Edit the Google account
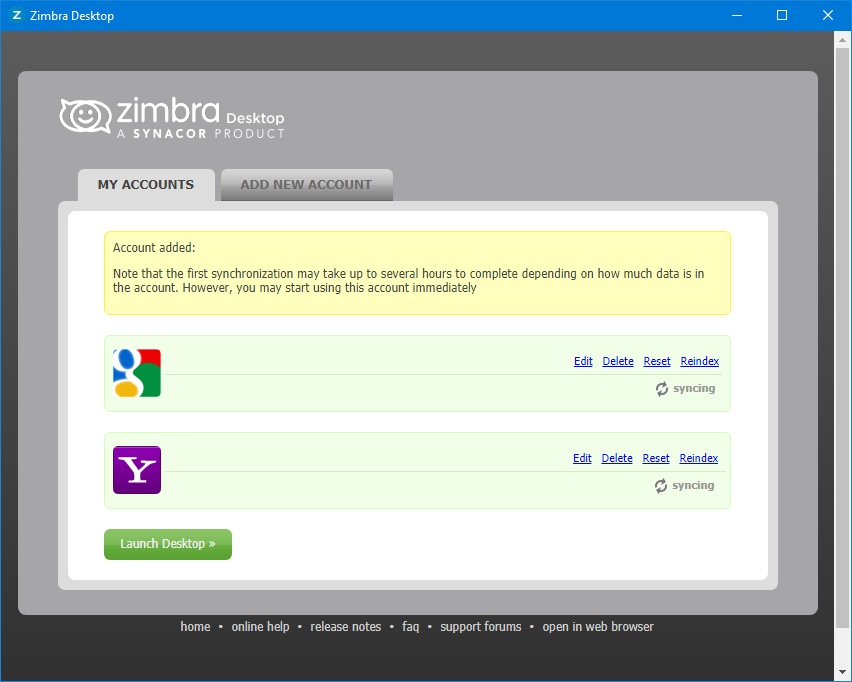852x682 pixels. pyautogui.click(x=583, y=361)
